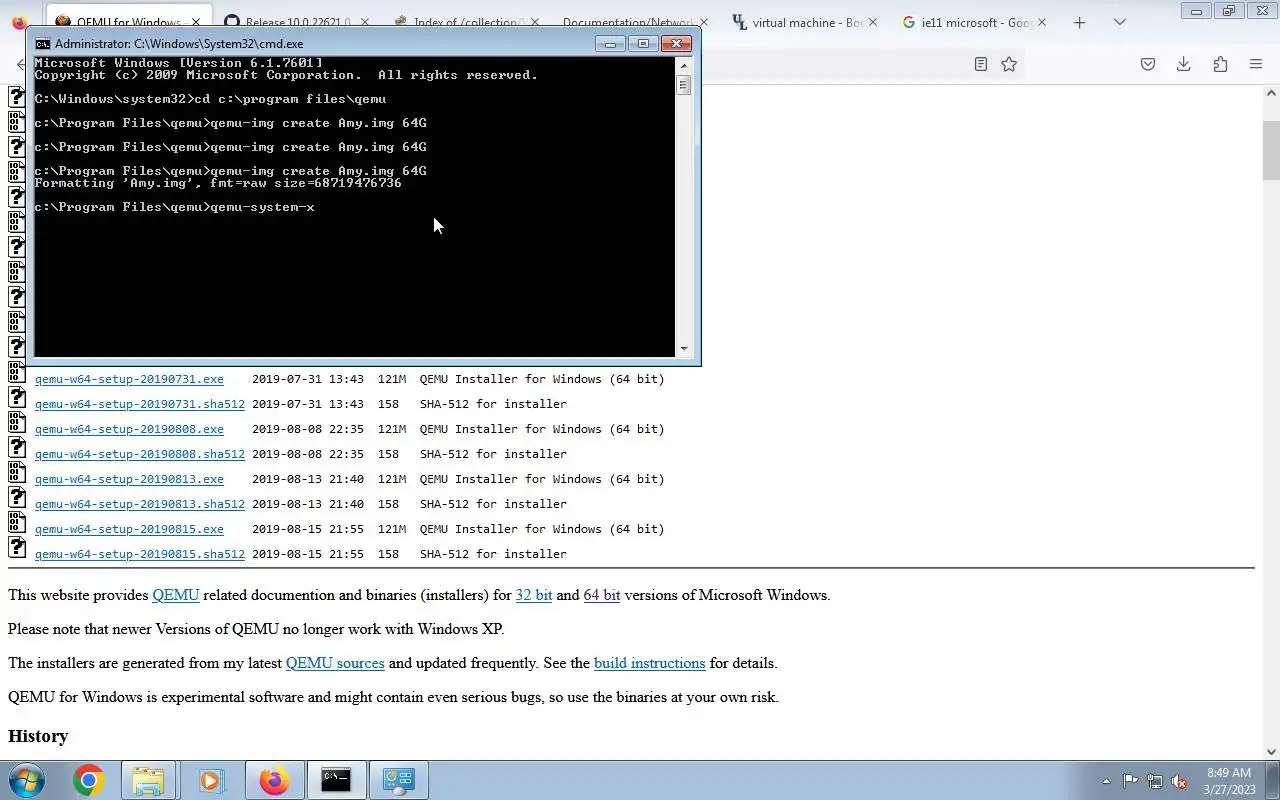Open qemu-w64-setup-20190731.exe link
Image resolution: width=1280 pixels, height=800 pixels.
pyautogui.click(x=129, y=379)
